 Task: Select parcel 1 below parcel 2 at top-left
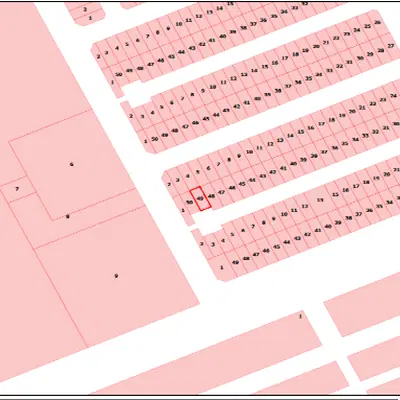coord(90,18)
